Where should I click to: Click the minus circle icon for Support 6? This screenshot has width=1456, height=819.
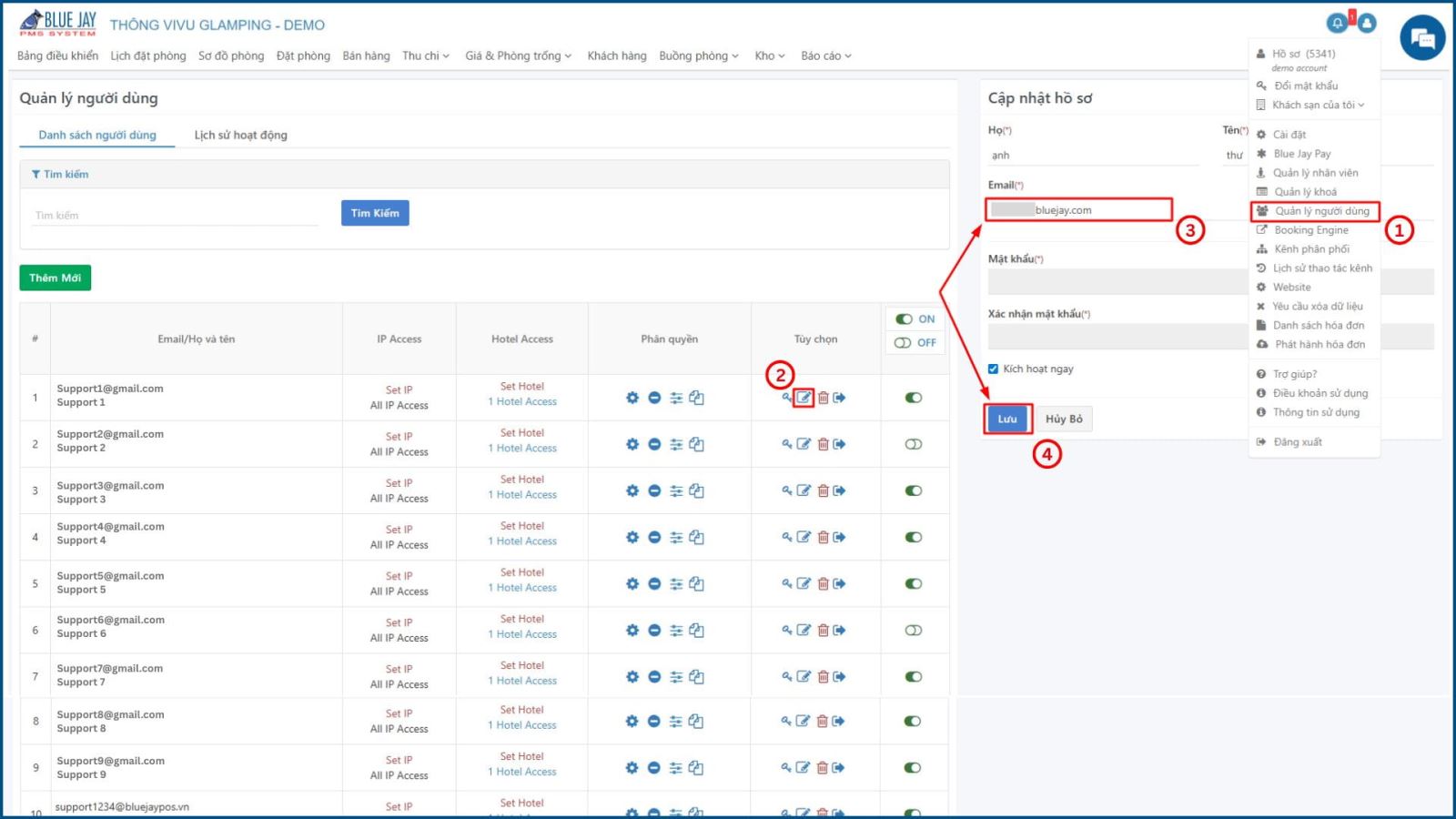[x=653, y=630]
